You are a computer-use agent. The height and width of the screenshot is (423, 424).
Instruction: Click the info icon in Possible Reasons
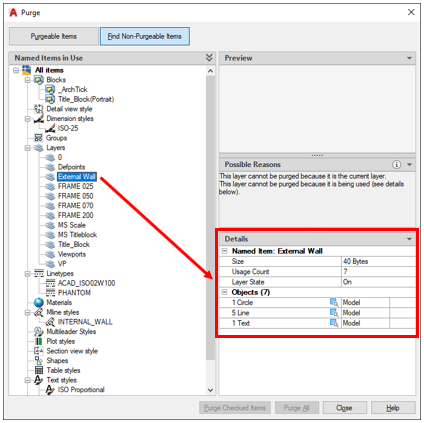[x=396, y=164]
